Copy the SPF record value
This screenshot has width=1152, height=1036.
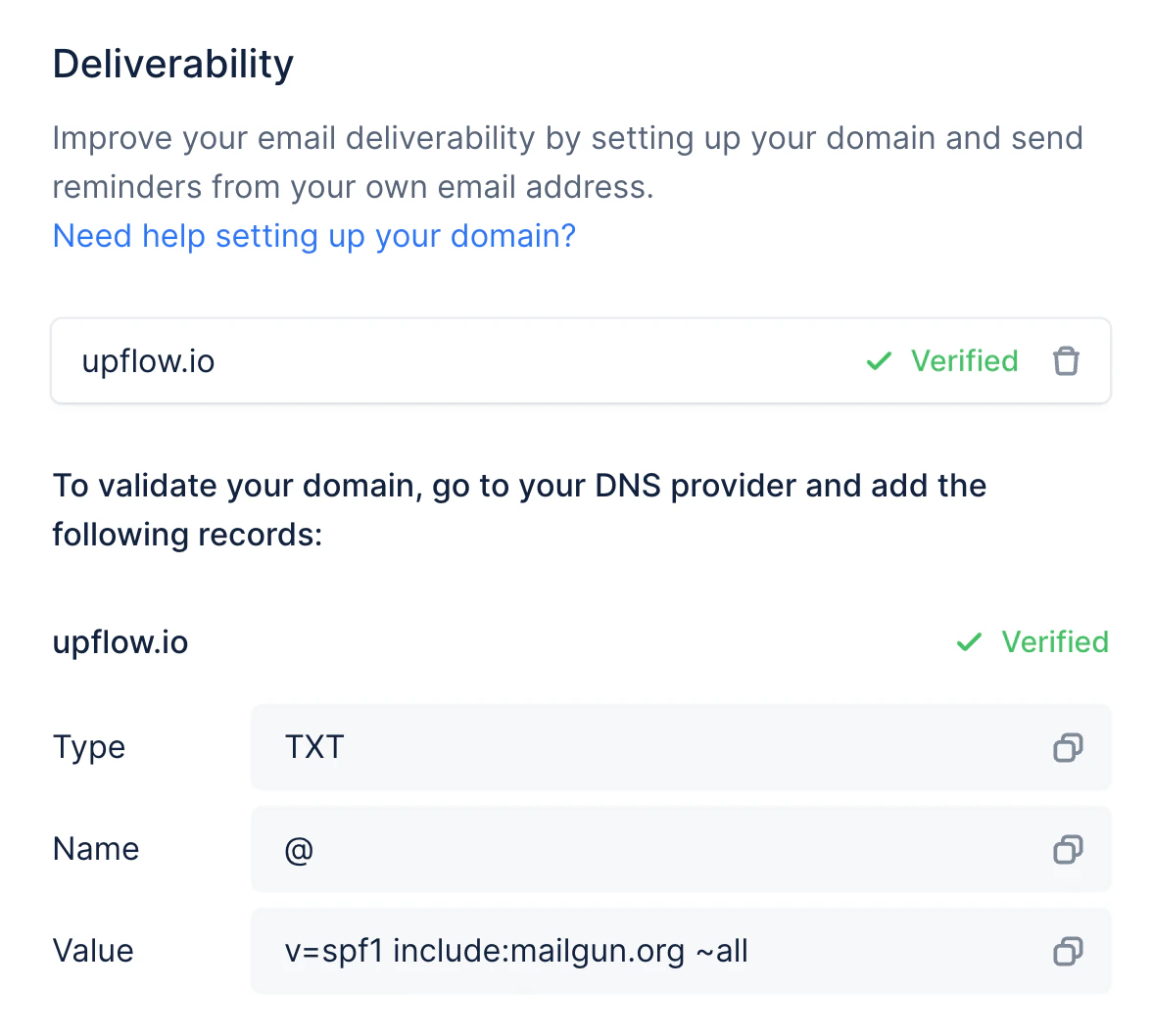point(1068,951)
